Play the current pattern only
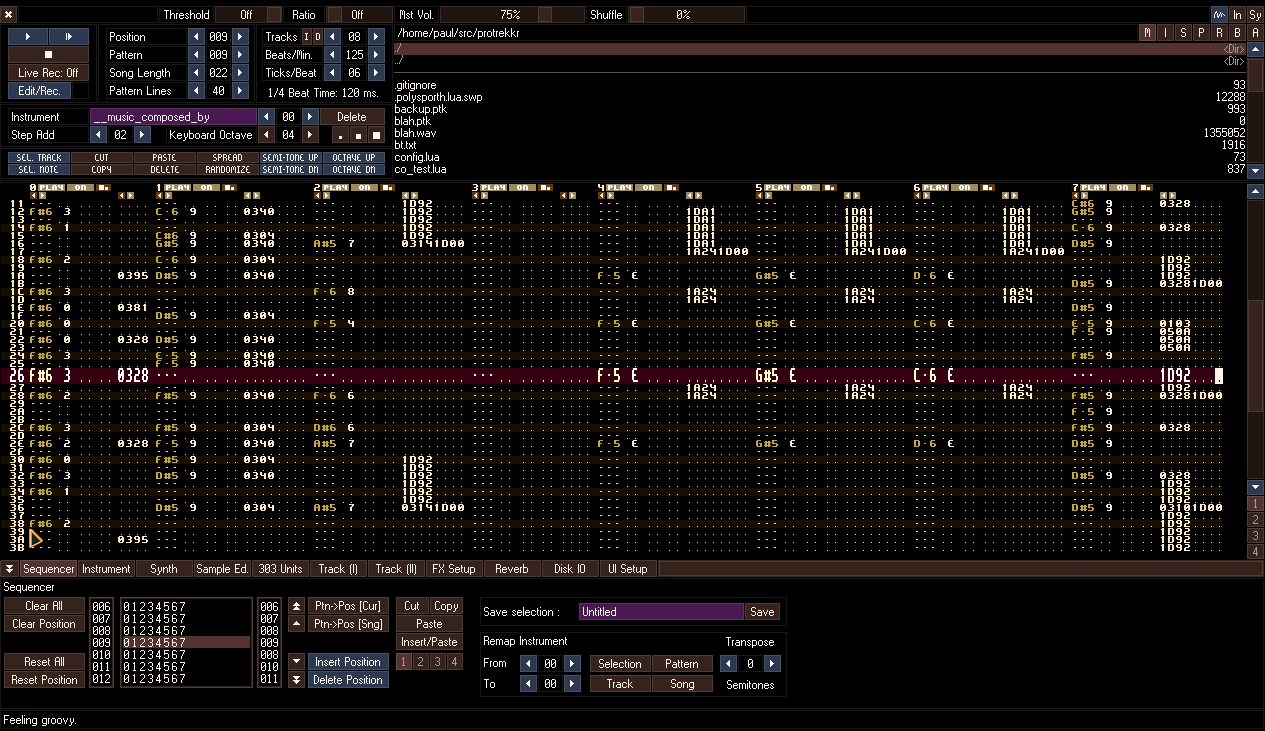Viewport: 1265px width, 731px height. click(68, 36)
